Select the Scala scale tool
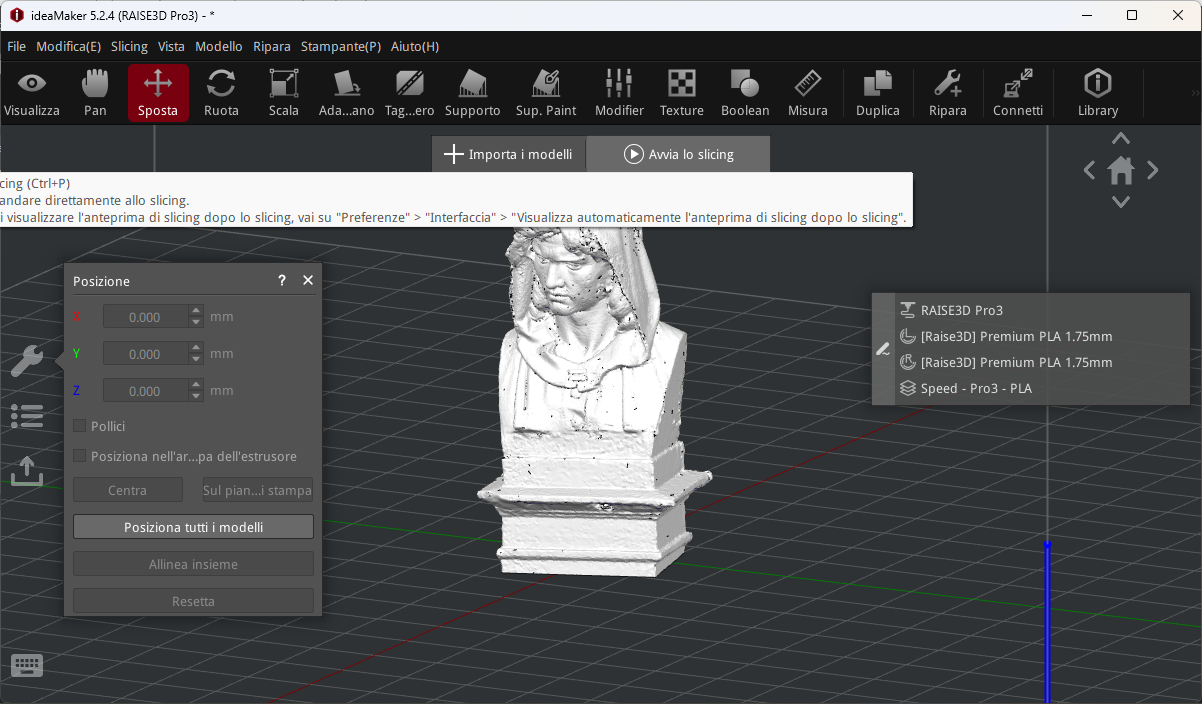The image size is (1202, 704). [284, 93]
